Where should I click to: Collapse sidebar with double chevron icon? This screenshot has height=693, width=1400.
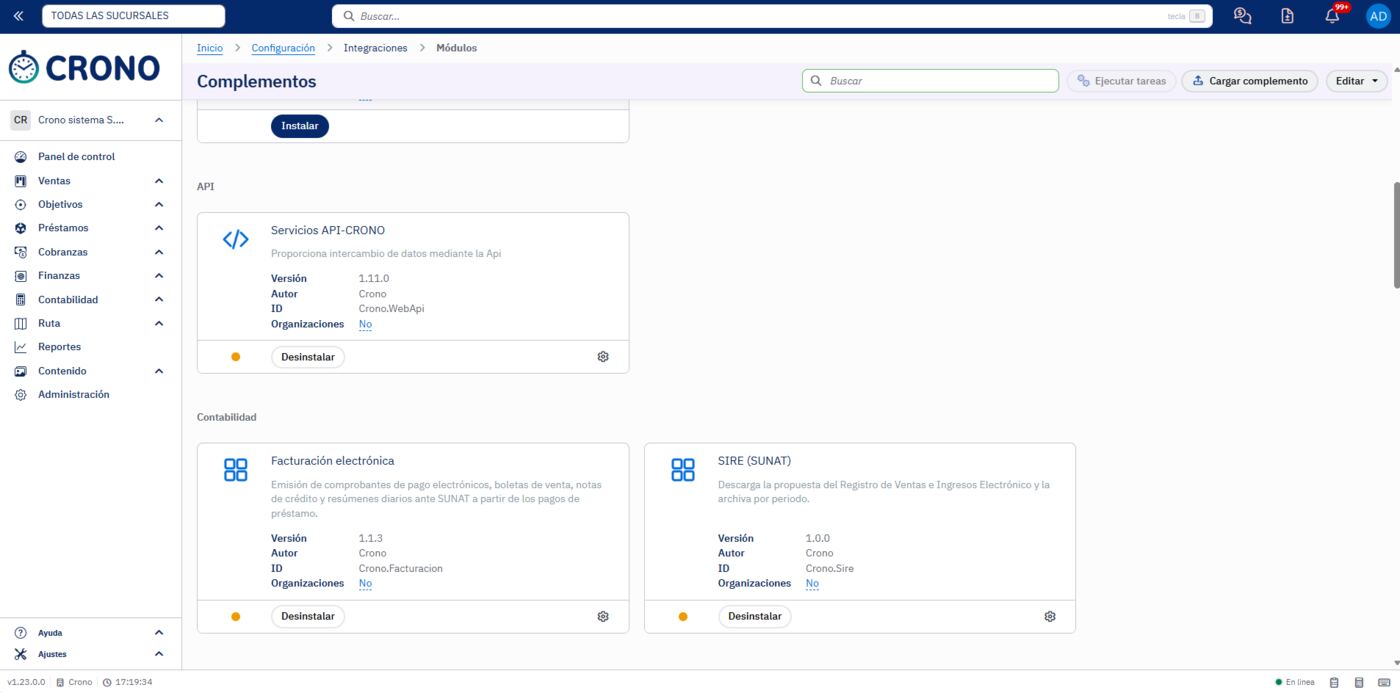[18, 16]
